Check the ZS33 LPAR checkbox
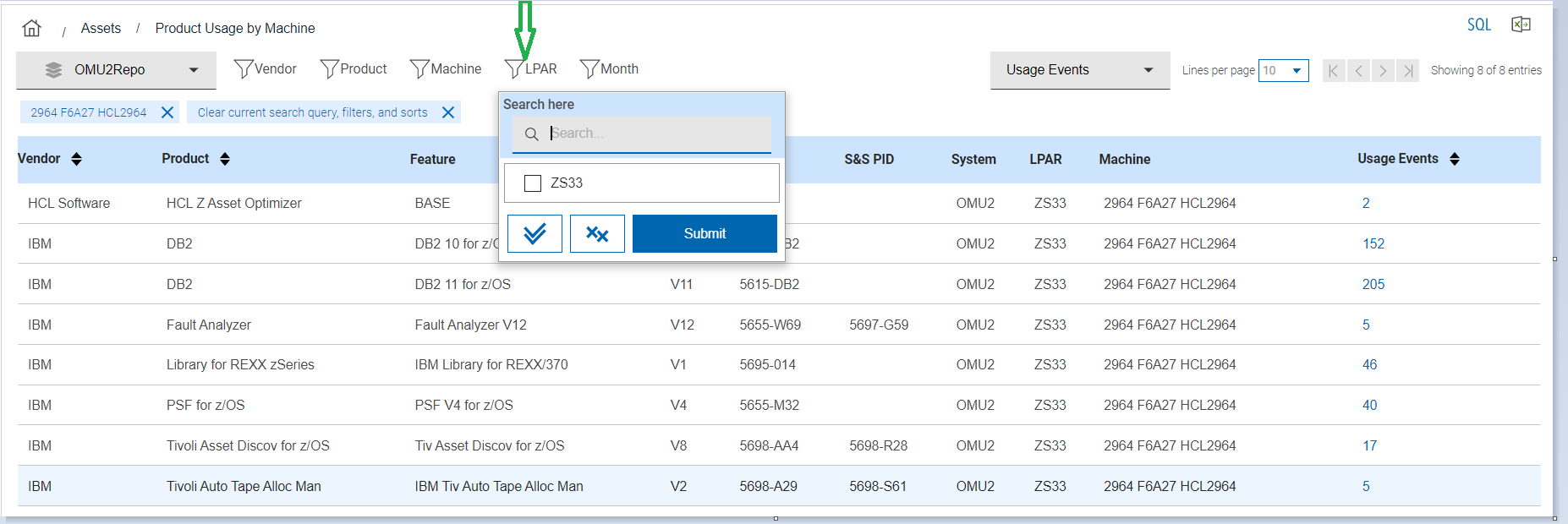Image resolution: width=1568 pixels, height=524 pixels. point(533,183)
